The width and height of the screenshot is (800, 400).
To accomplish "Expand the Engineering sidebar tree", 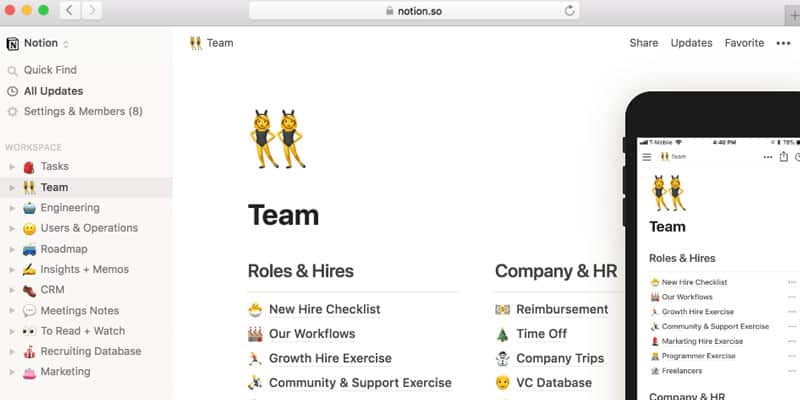I will [x=12, y=208].
